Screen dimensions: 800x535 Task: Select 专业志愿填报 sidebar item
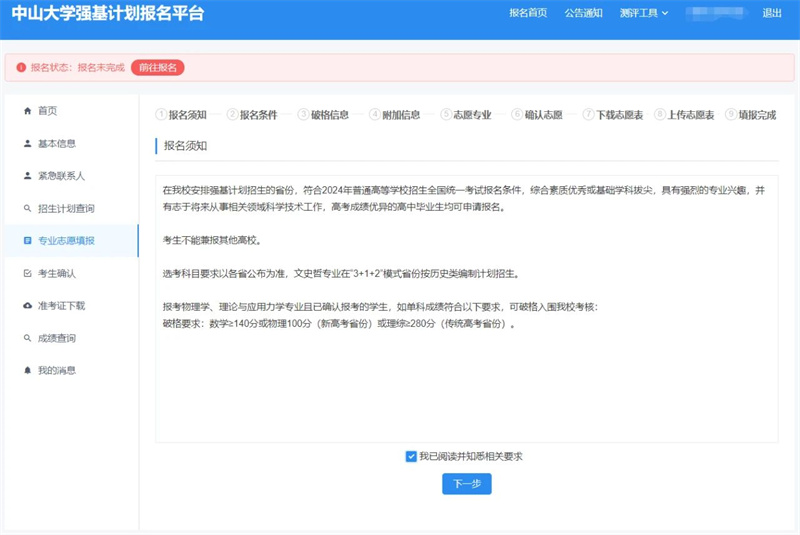(x=71, y=241)
